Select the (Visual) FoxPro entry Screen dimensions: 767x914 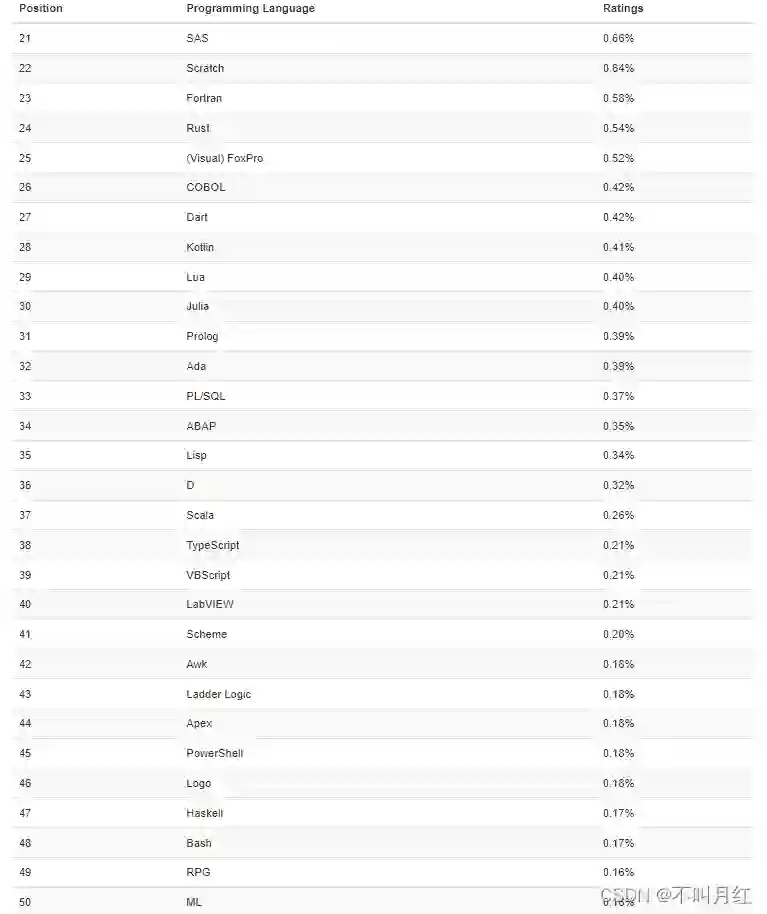click(x=224, y=159)
